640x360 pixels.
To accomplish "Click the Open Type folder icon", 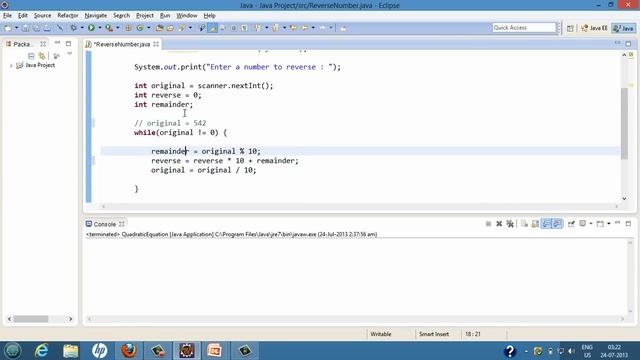I will click(159, 28).
